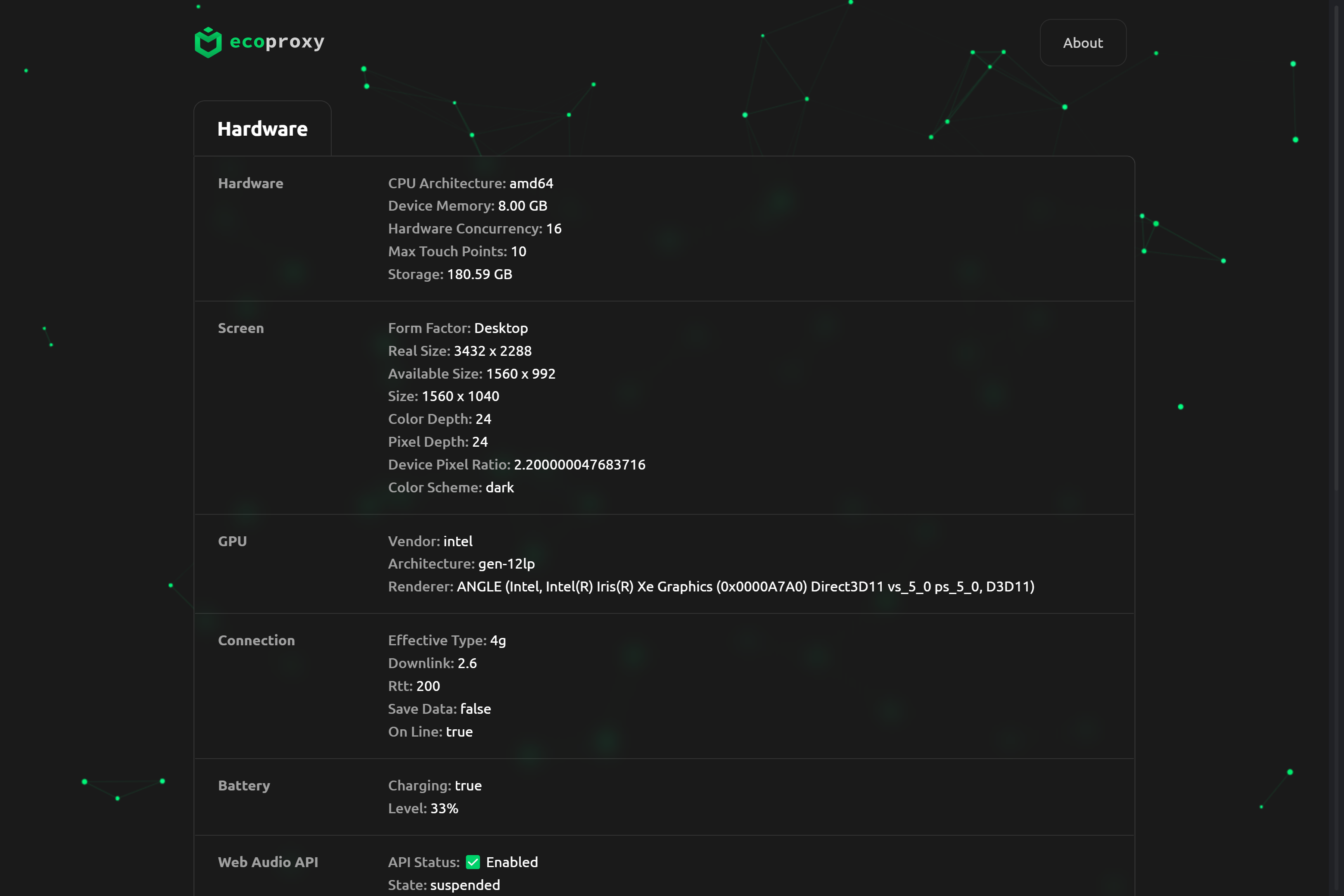Click the ecoproxy brand name text
The image size is (1344, 896).
(x=277, y=42)
